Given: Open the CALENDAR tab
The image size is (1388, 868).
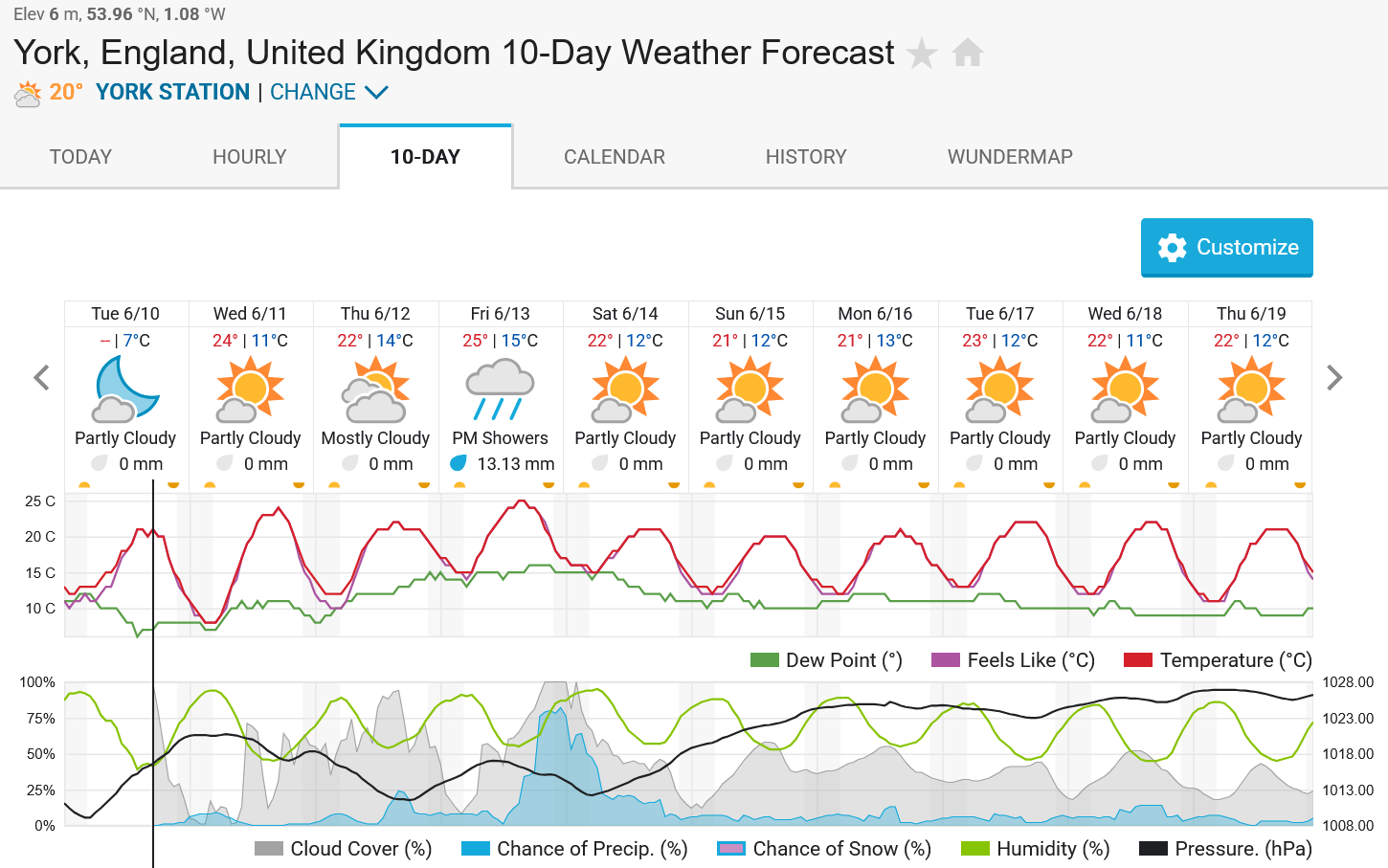Looking at the screenshot, I should [615, 157].
